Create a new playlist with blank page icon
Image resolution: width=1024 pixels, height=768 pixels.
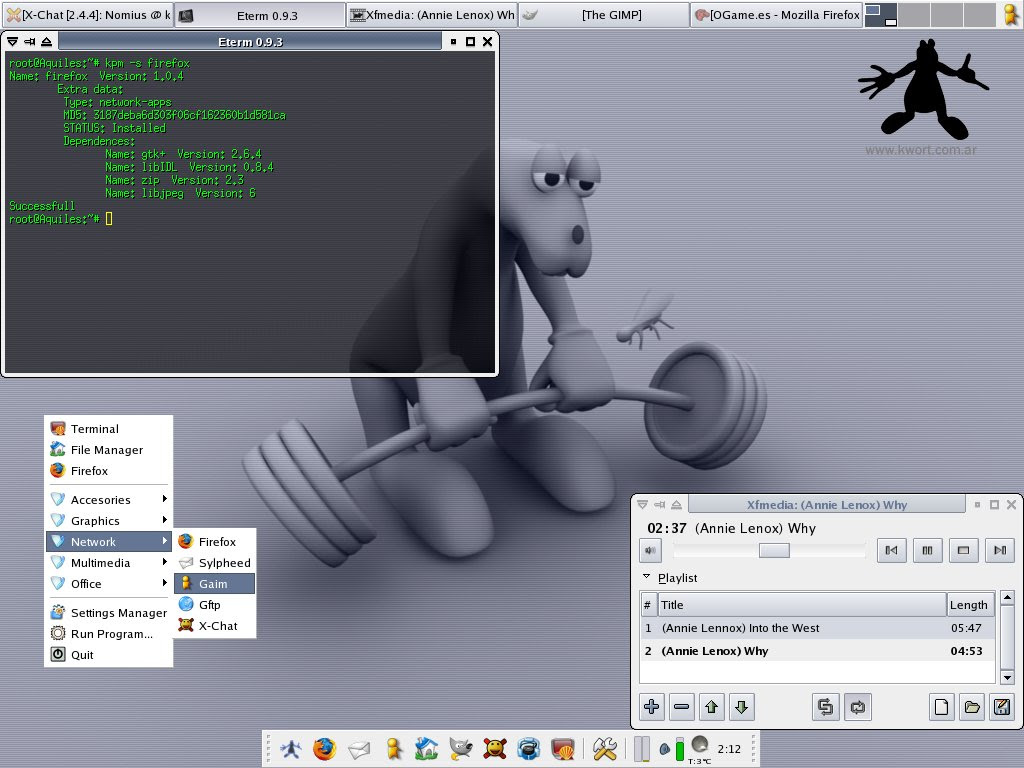[x=941, y=707]
